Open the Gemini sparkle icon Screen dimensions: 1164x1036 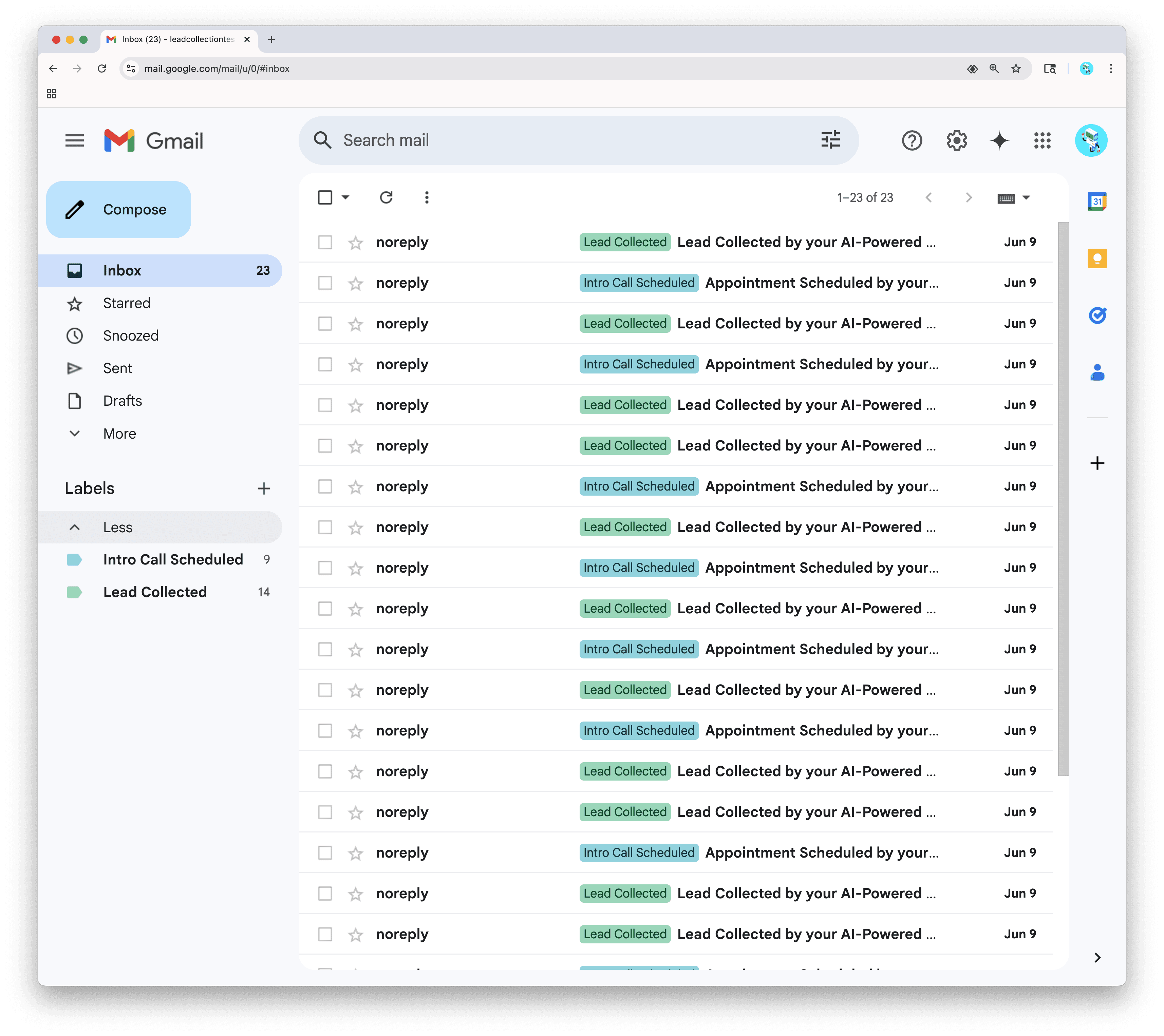click(999, 140)
